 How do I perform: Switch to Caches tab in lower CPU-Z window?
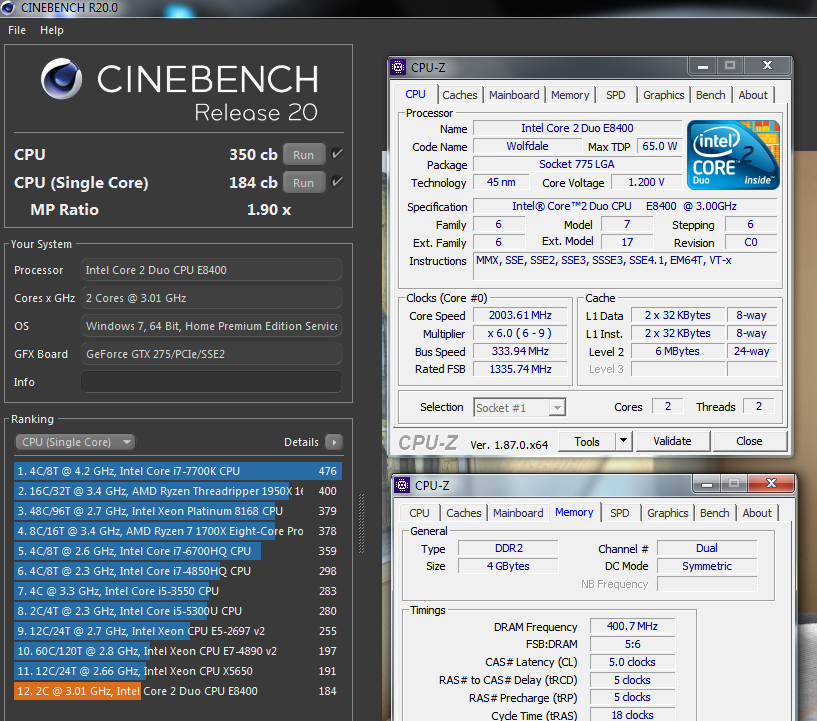click(x=464, y=513)
